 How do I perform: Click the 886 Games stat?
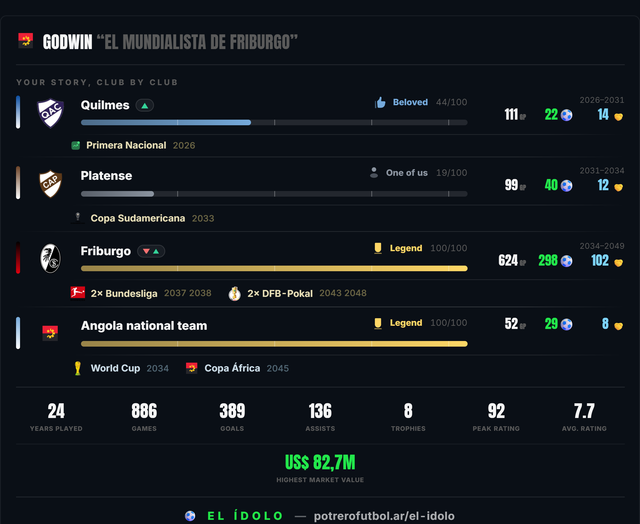144,417
